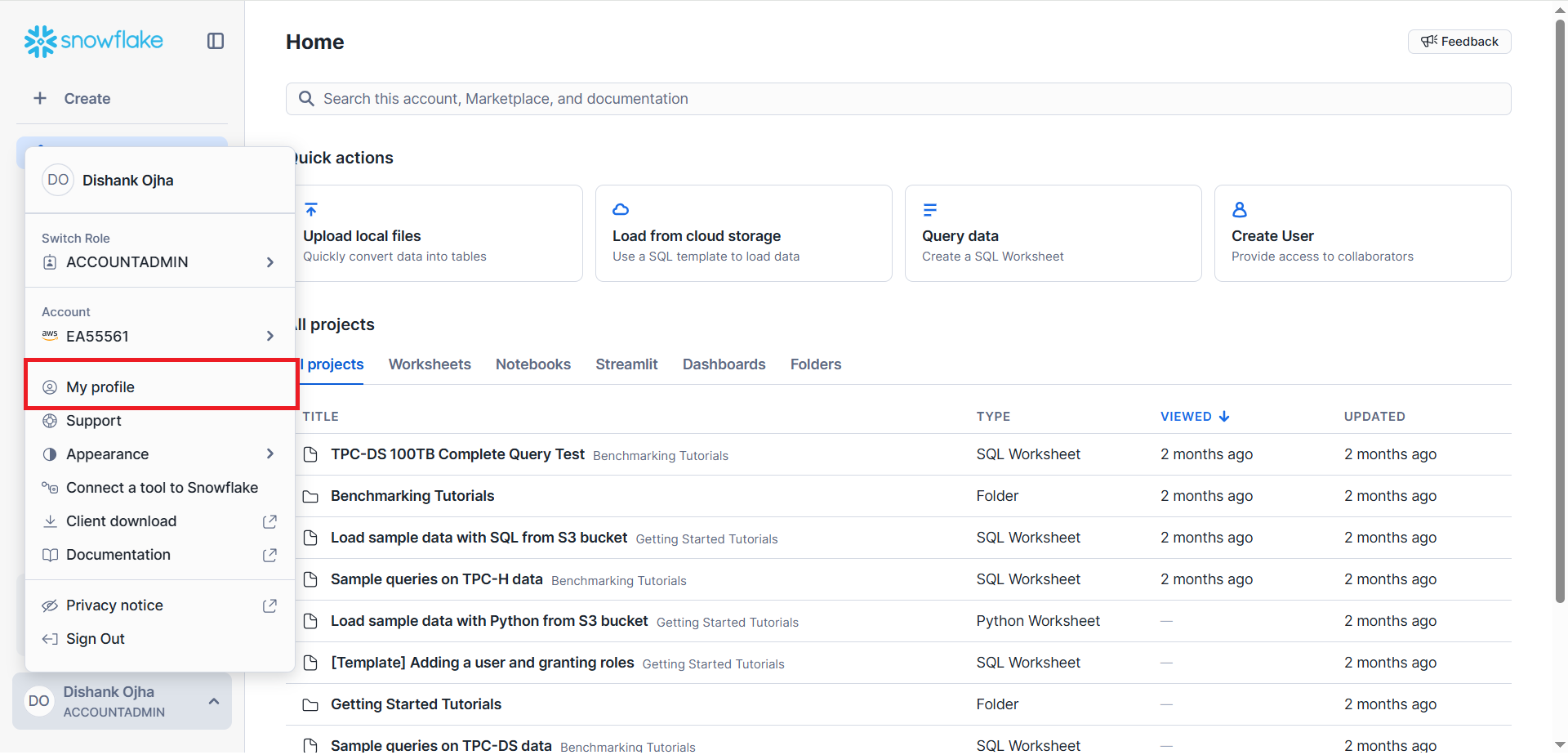Click the plus icon beside Create

[x=40, y=98]
